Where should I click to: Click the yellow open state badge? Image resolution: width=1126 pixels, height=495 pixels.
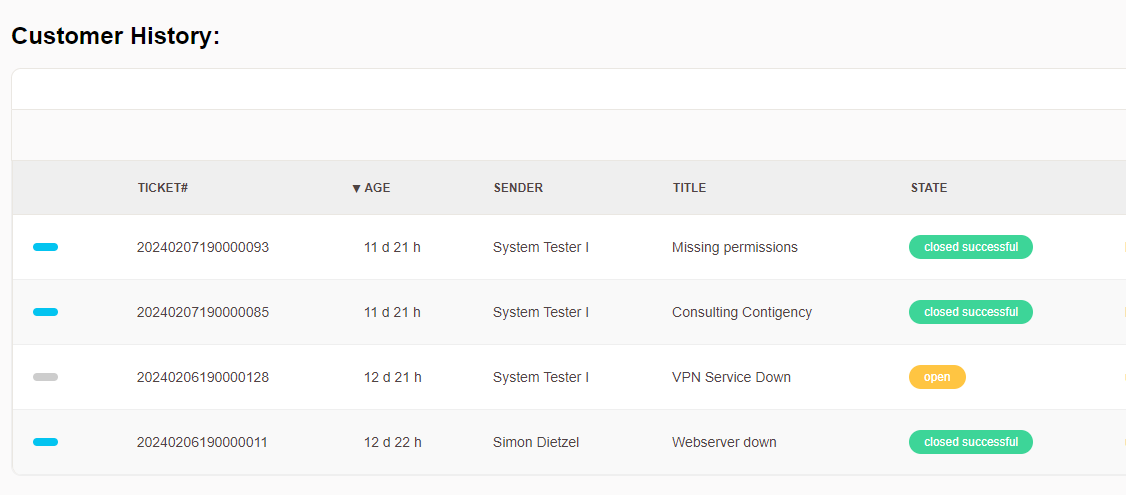pyautogui.click(x=937, y=377)
